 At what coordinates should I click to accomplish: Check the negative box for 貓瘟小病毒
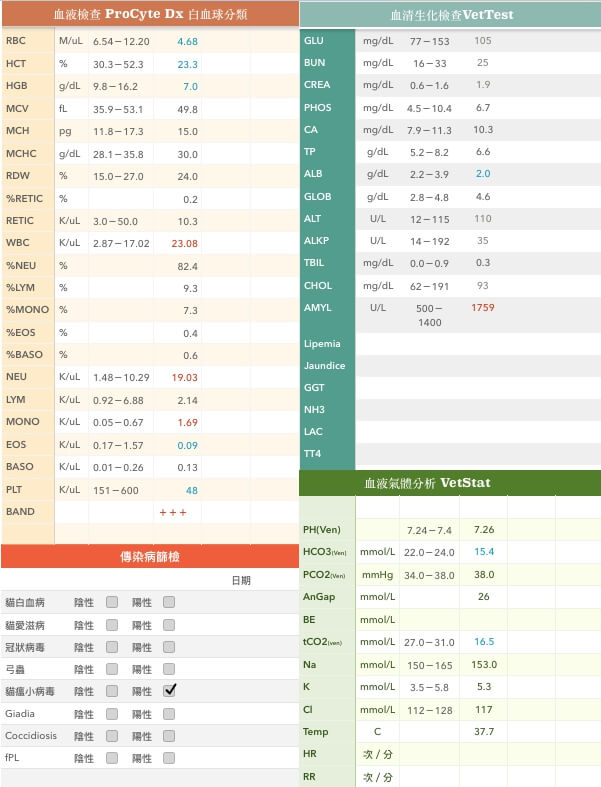[112, 691]
